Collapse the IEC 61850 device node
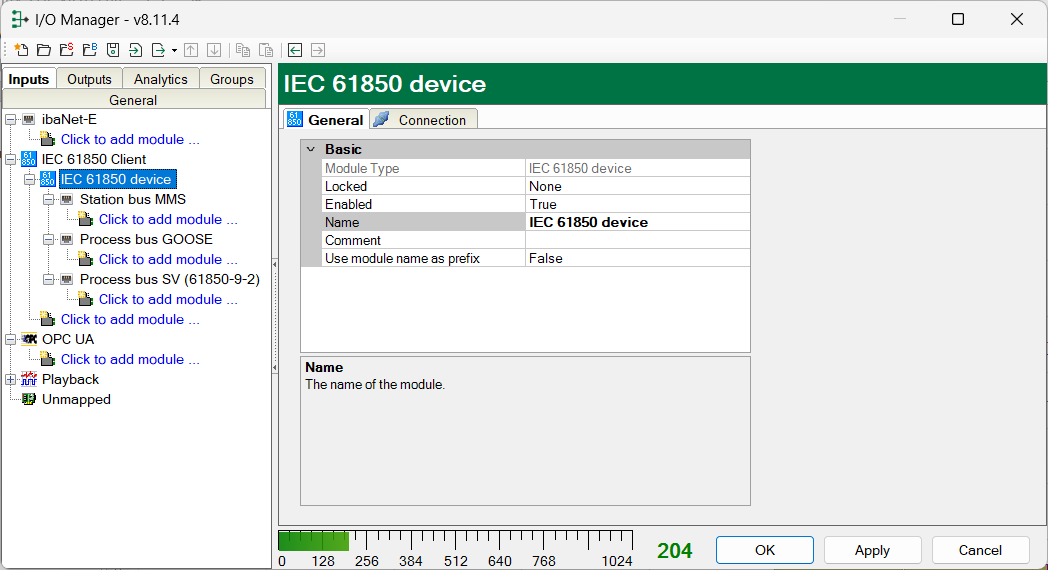 click(29, 180)
